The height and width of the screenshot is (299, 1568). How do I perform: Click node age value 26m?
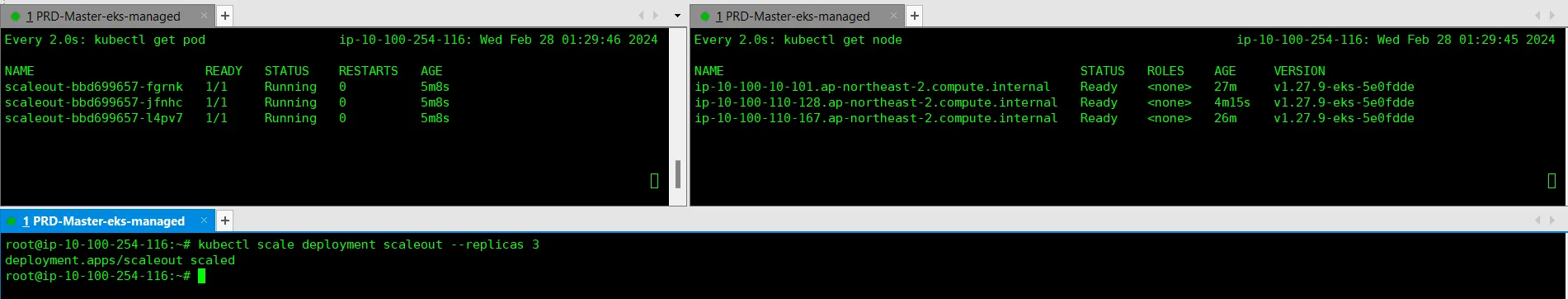click(x=1225, y=118)
